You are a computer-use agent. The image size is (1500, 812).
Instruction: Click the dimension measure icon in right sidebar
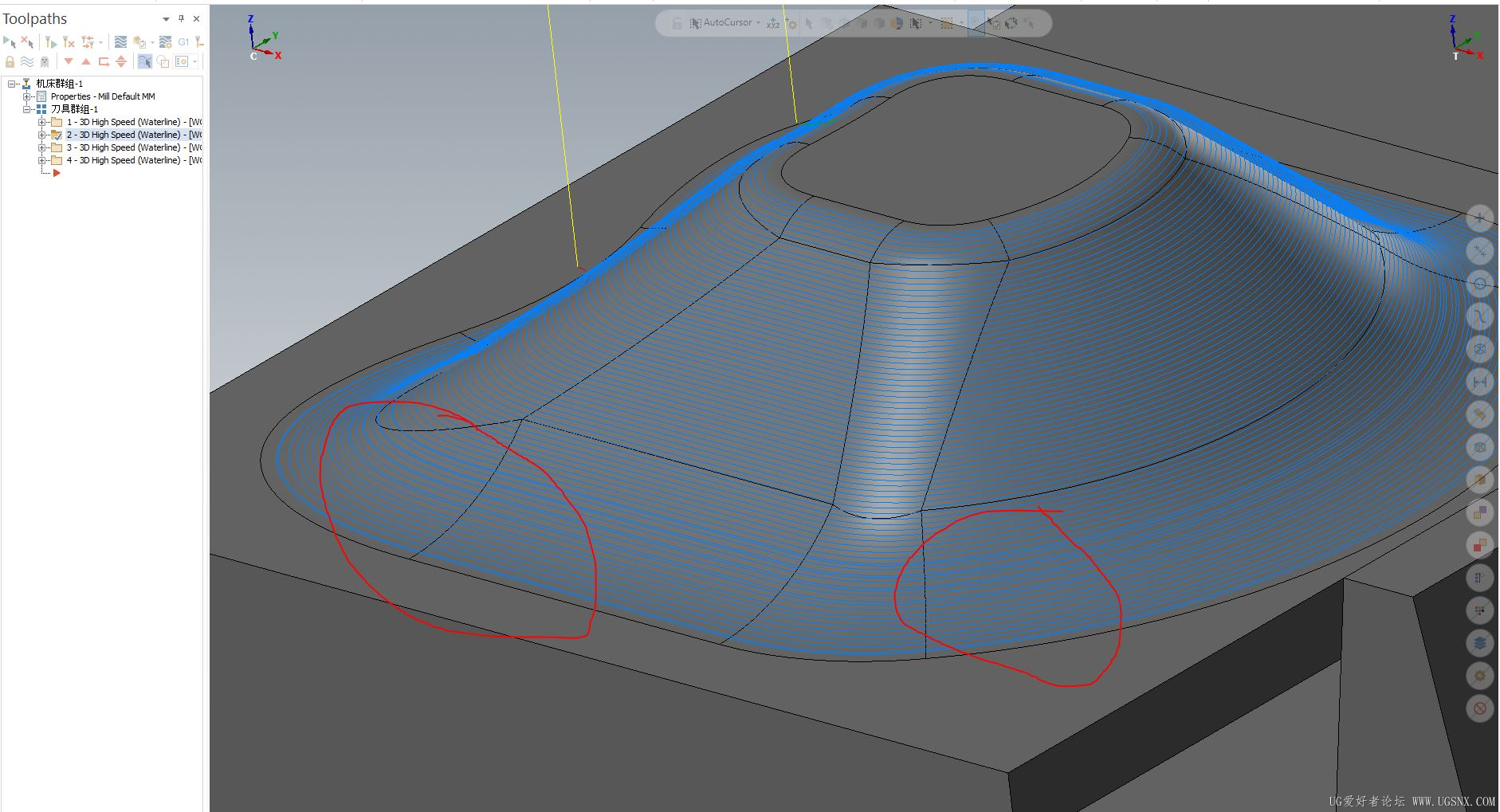click(x=1479, y=382)
